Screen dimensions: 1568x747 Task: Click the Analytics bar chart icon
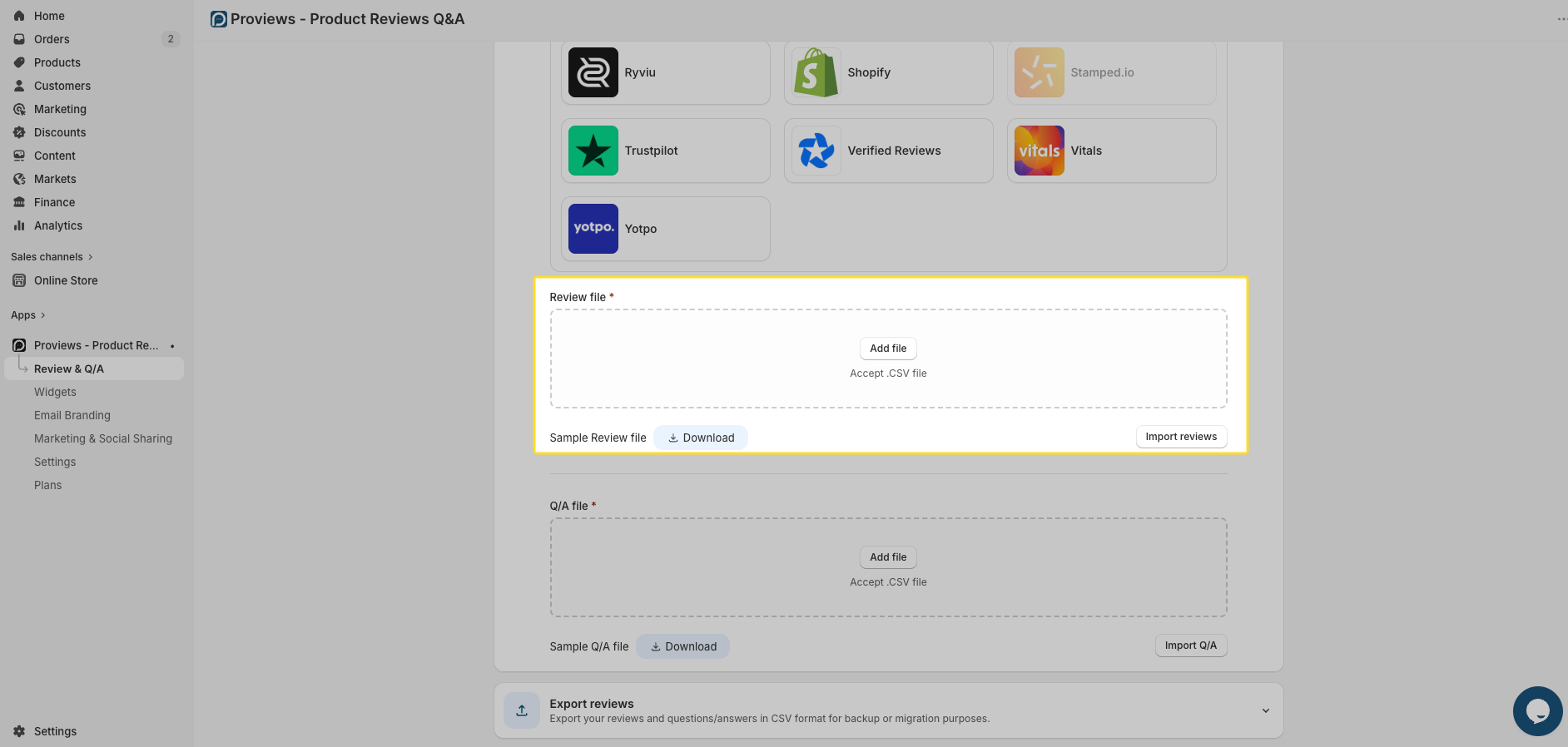[x=19, y=225]
